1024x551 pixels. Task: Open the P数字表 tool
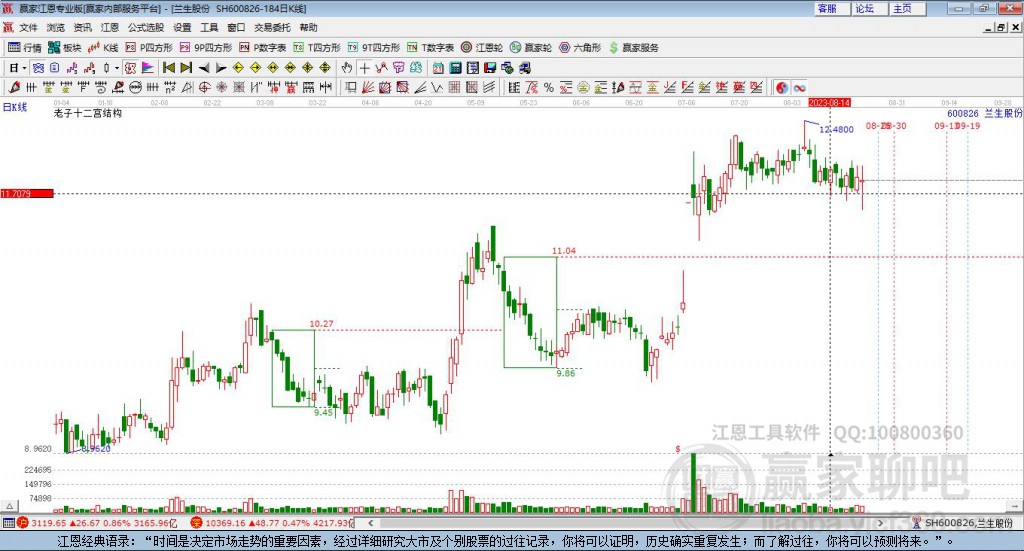tap(263, 48)
